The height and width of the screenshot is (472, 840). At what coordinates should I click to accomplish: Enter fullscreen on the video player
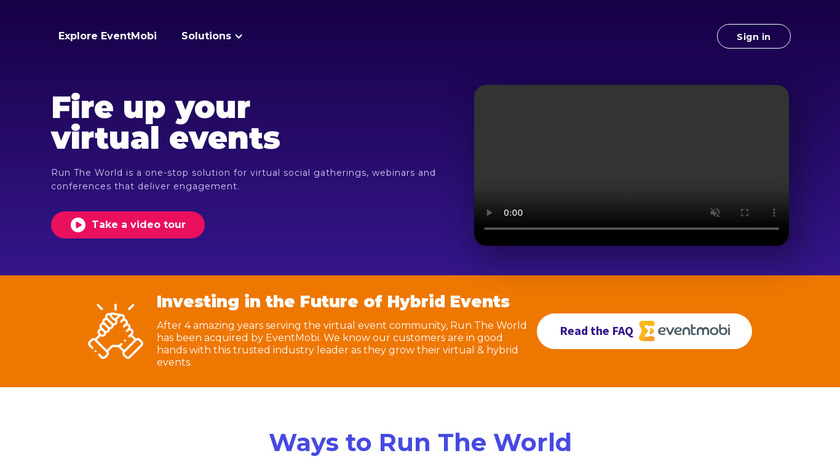pyautogui.click(x=744, y=213)
